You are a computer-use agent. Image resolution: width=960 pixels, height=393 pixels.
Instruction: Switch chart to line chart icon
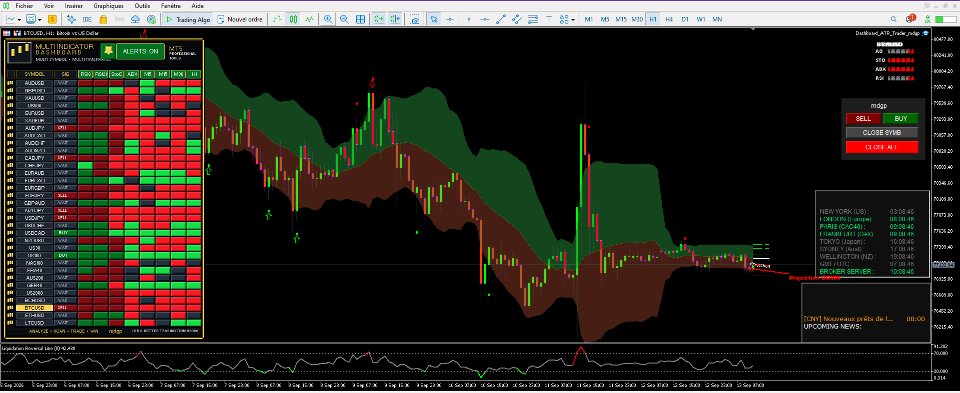(309, 20)
